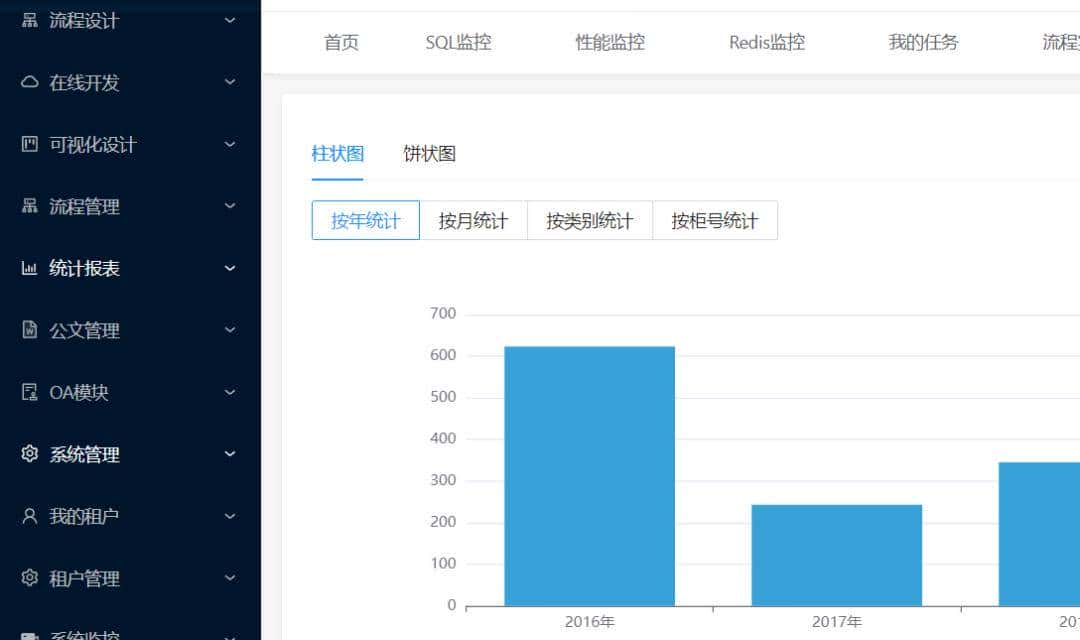The image size is (1080, 640).
Task: Switch to the 饼状图 tab
Action: coord(428,153)
